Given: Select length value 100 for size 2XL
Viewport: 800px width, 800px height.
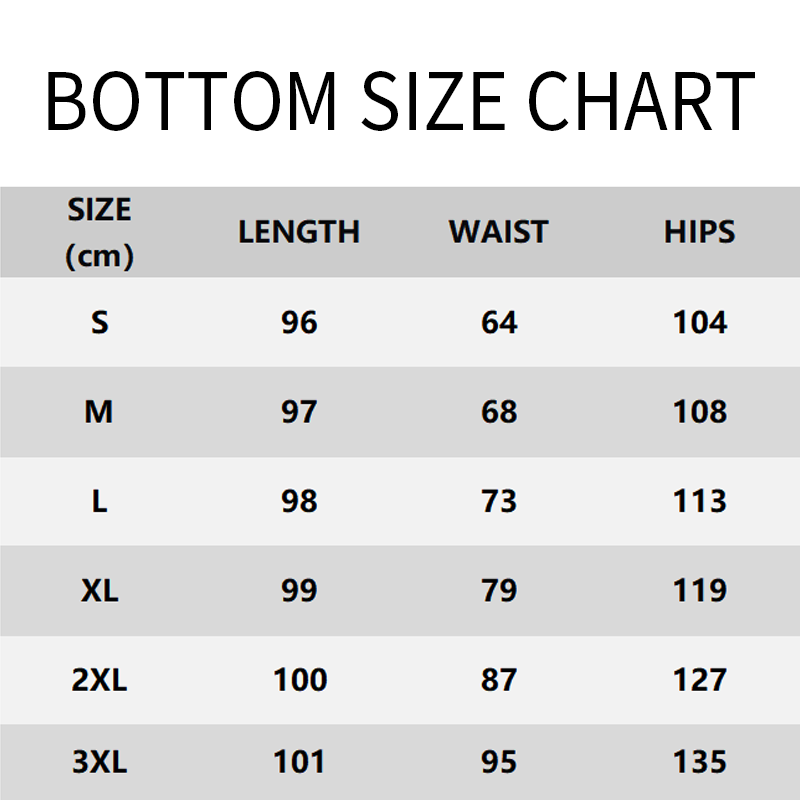Looking at the screenshot, I should [300, 680].
